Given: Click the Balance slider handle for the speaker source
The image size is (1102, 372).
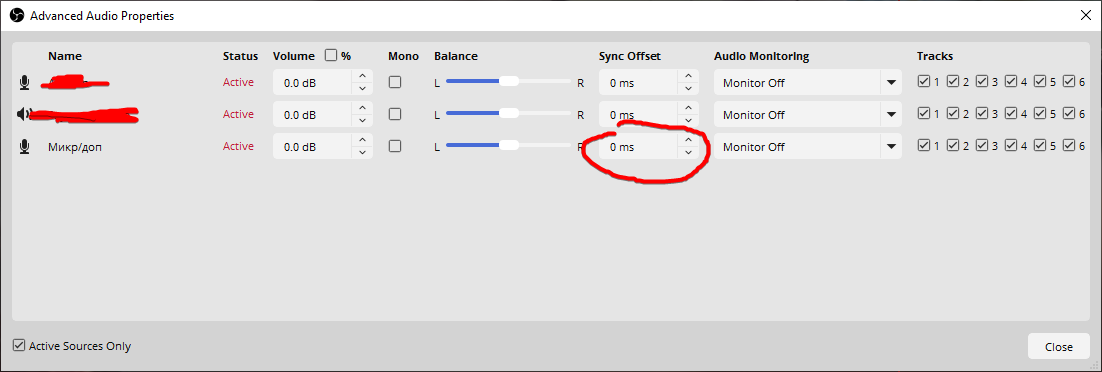Looking at the screenshot, I should click(509, 113).
